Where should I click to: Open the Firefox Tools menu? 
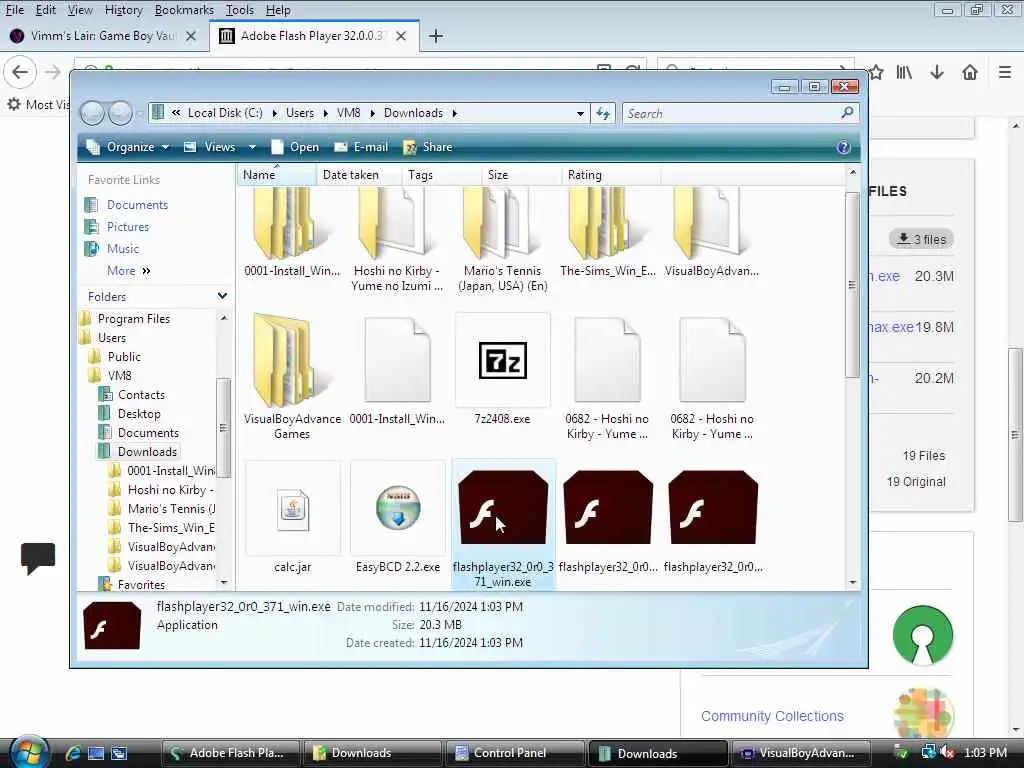click(240, 10)
